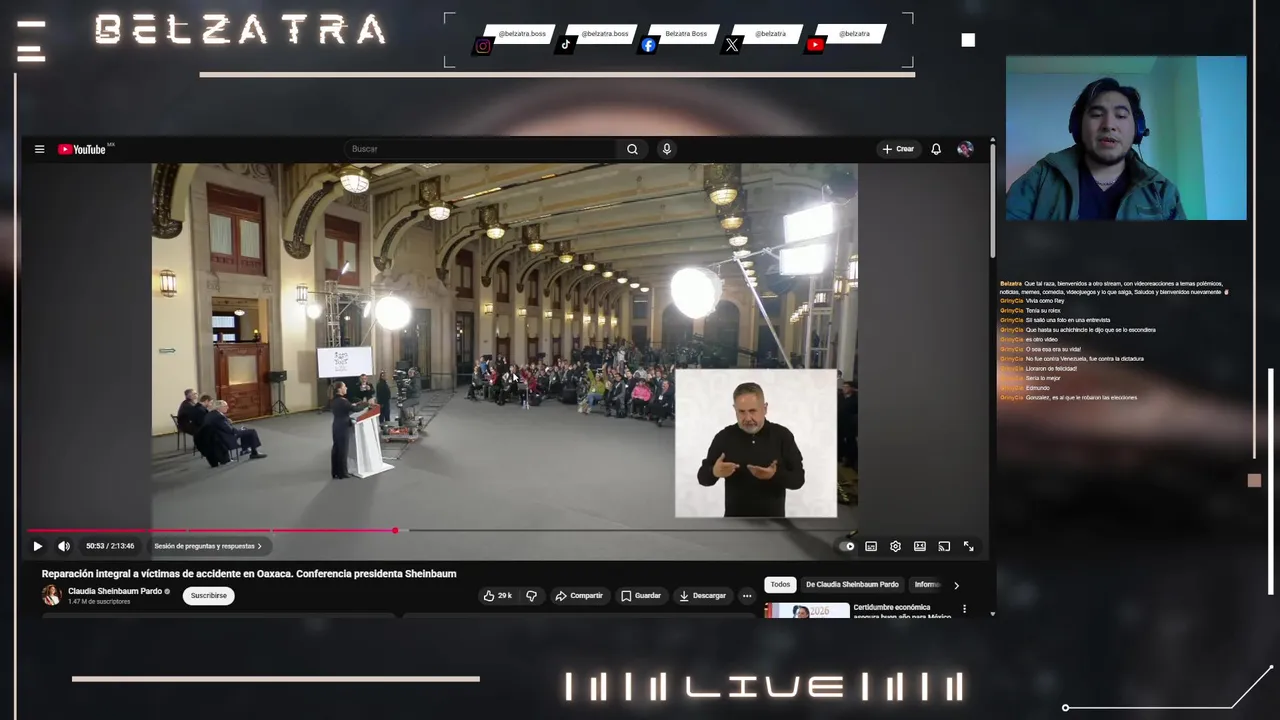This screenshot has height=720, width=1280.
Task: Select the Todos chip
Action: 780,585
